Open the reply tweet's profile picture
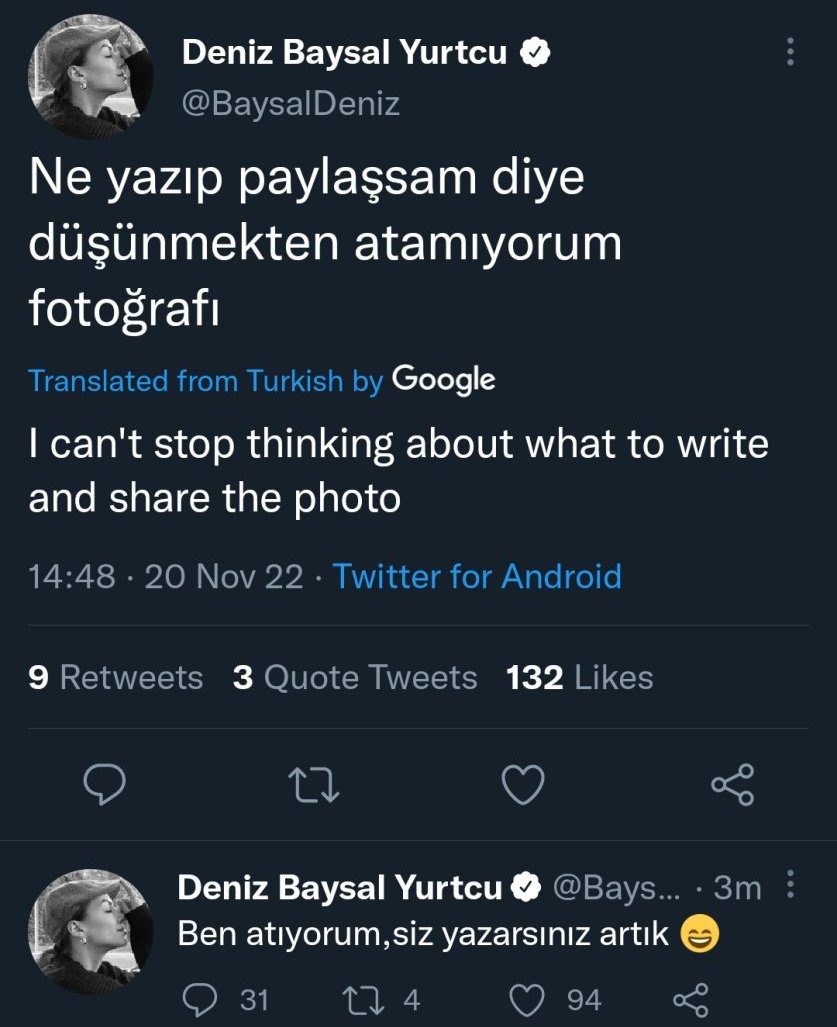The width and height of the screenshot is (837, 1027). point(91,932)
